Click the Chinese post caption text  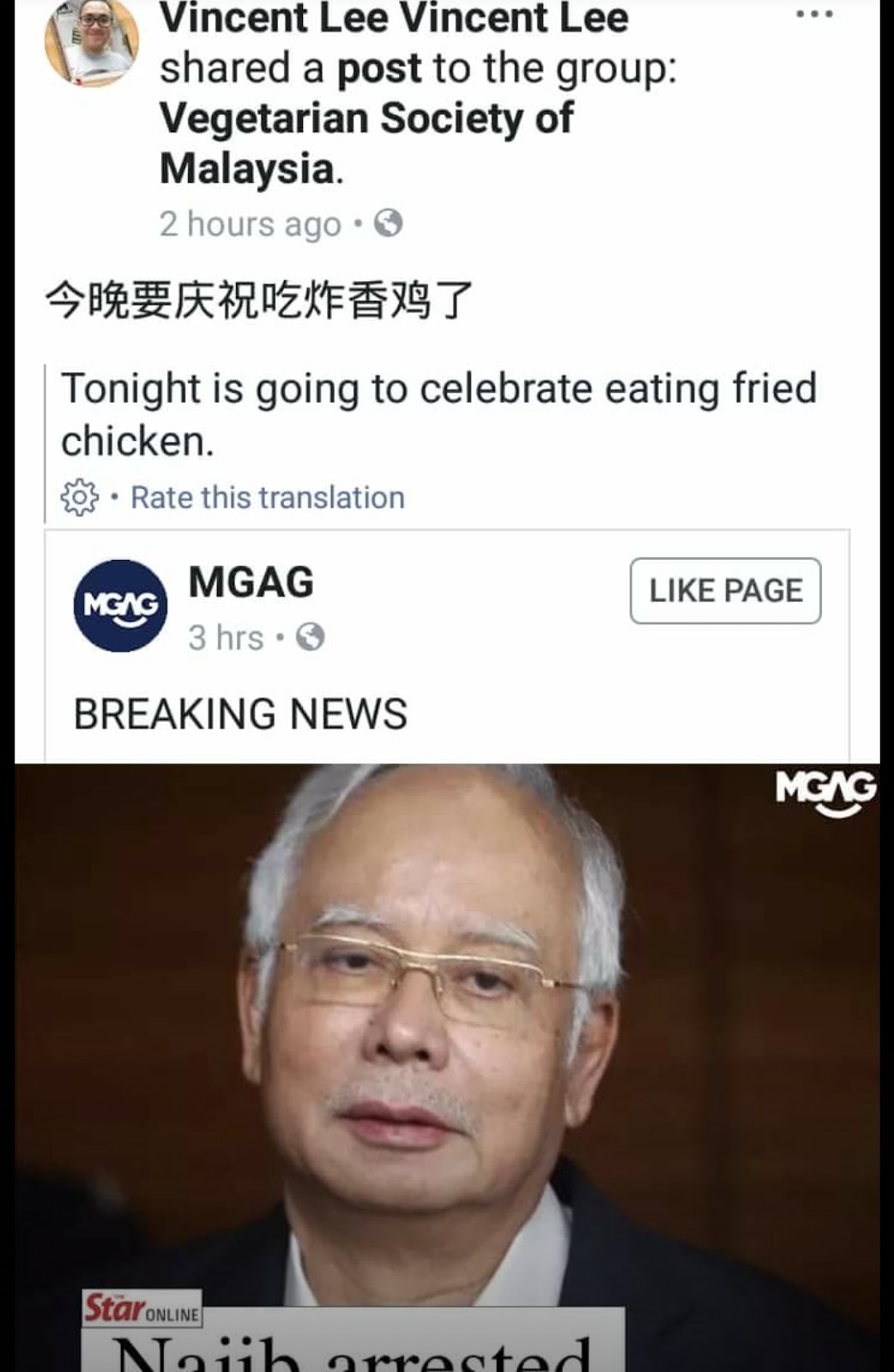point(259,301)
